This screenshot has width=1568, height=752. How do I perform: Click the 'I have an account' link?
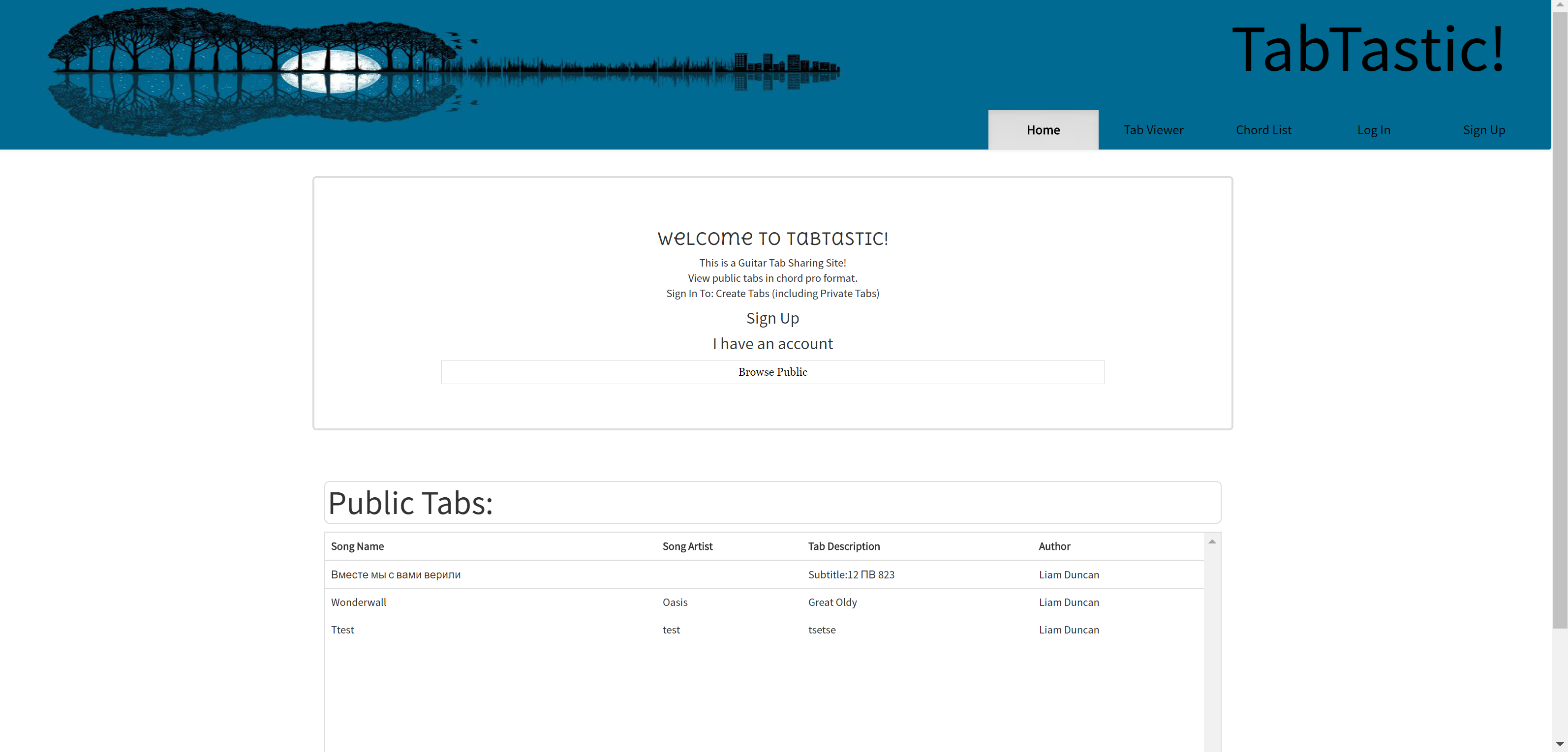[x=772, y=344]
